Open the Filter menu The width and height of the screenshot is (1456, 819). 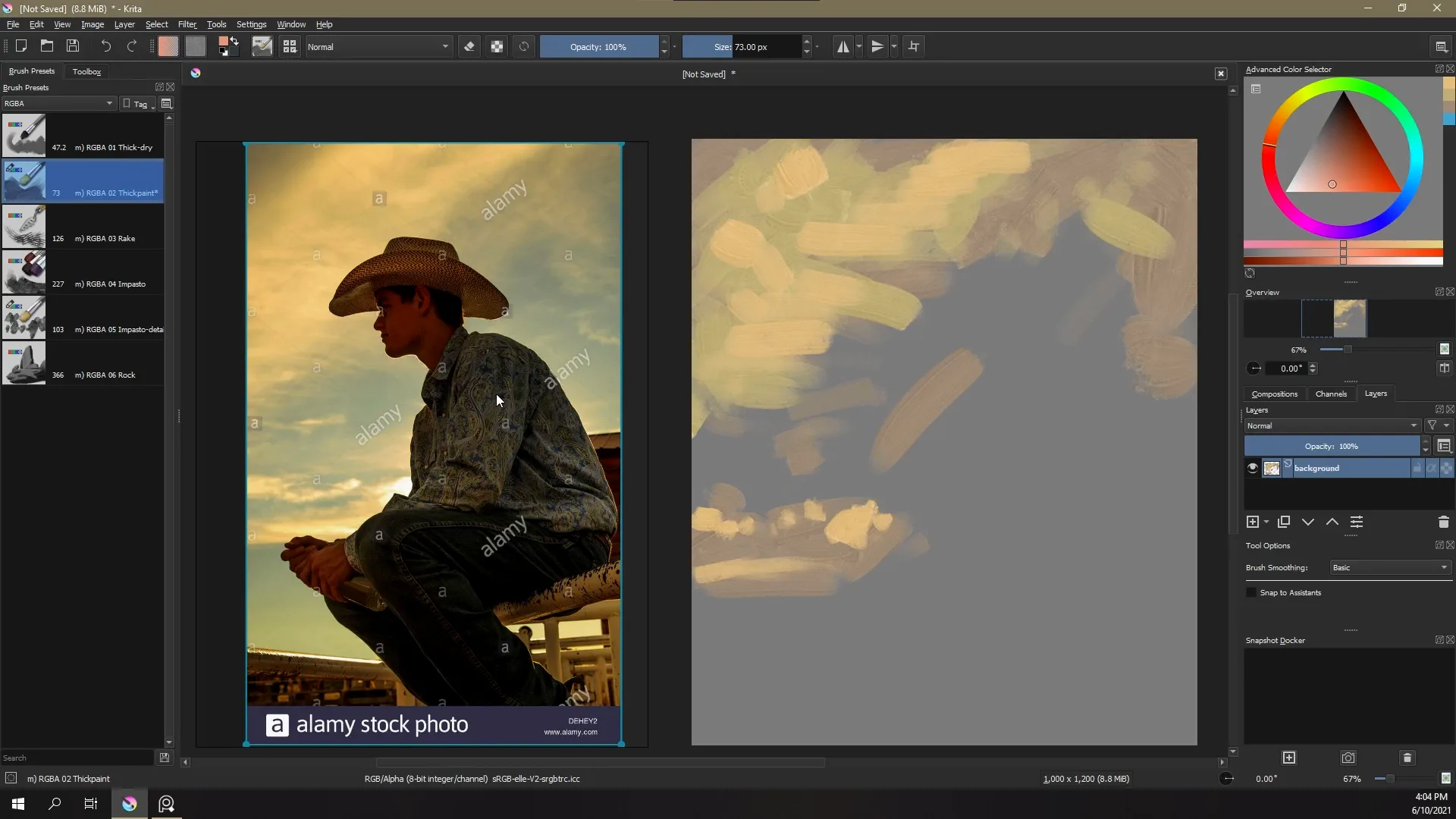pyautogui.click(x=186, y=24)
